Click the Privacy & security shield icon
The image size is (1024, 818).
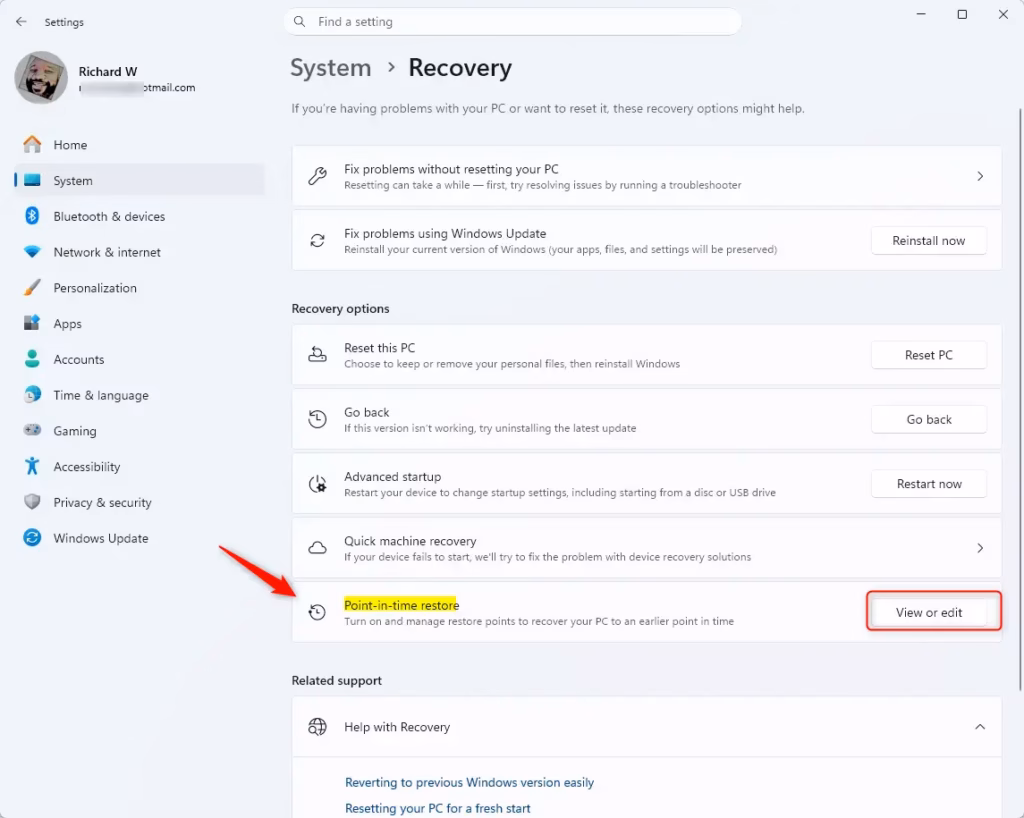tap(32, 501)
